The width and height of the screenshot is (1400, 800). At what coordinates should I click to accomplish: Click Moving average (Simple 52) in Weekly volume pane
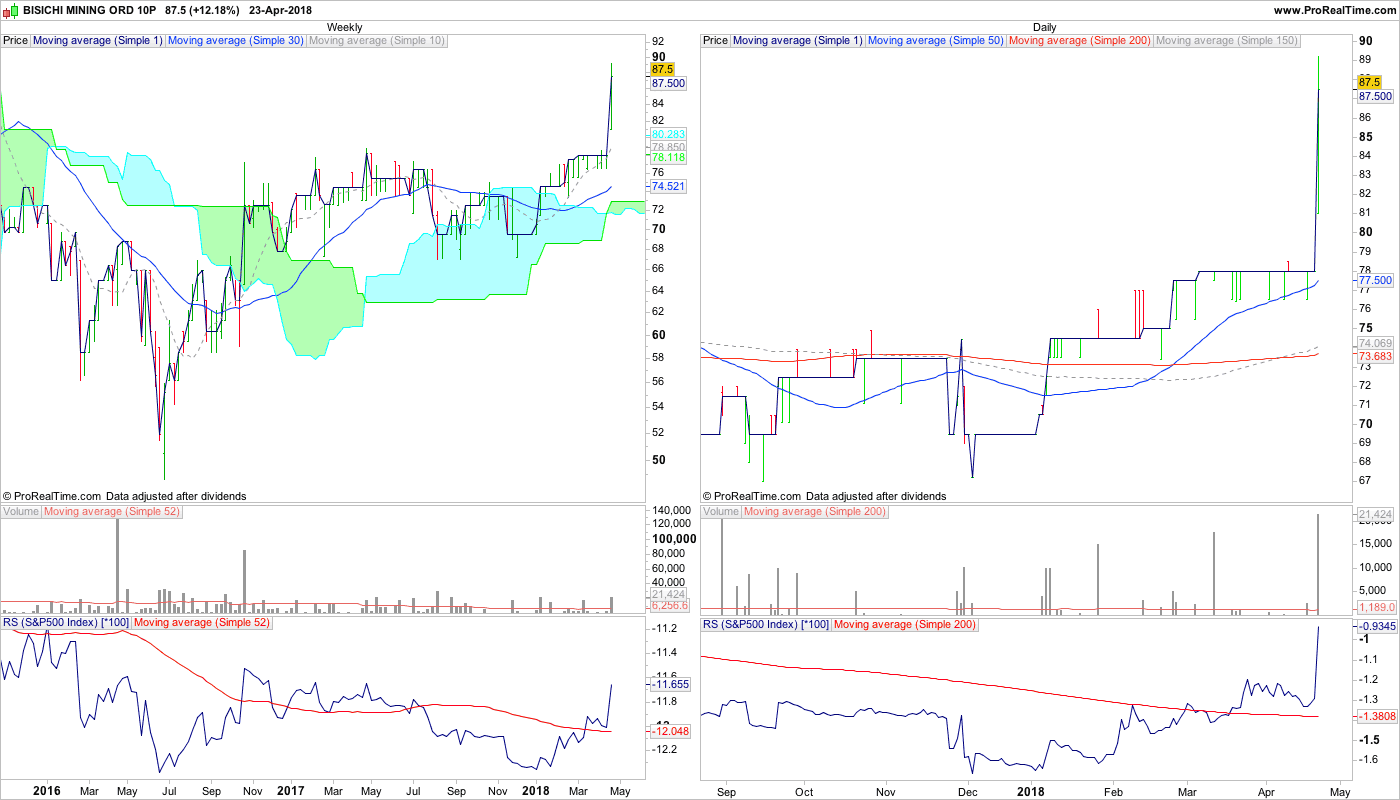[112, 512]
